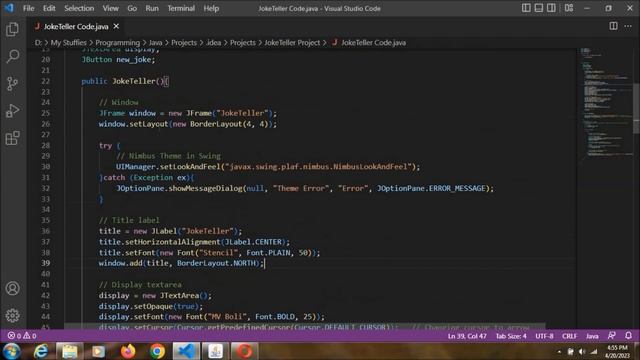Viewport: 640px width, 360px height.
Task: Click BorderLayout.NORTH on line 39
Action: click(216, 263)
